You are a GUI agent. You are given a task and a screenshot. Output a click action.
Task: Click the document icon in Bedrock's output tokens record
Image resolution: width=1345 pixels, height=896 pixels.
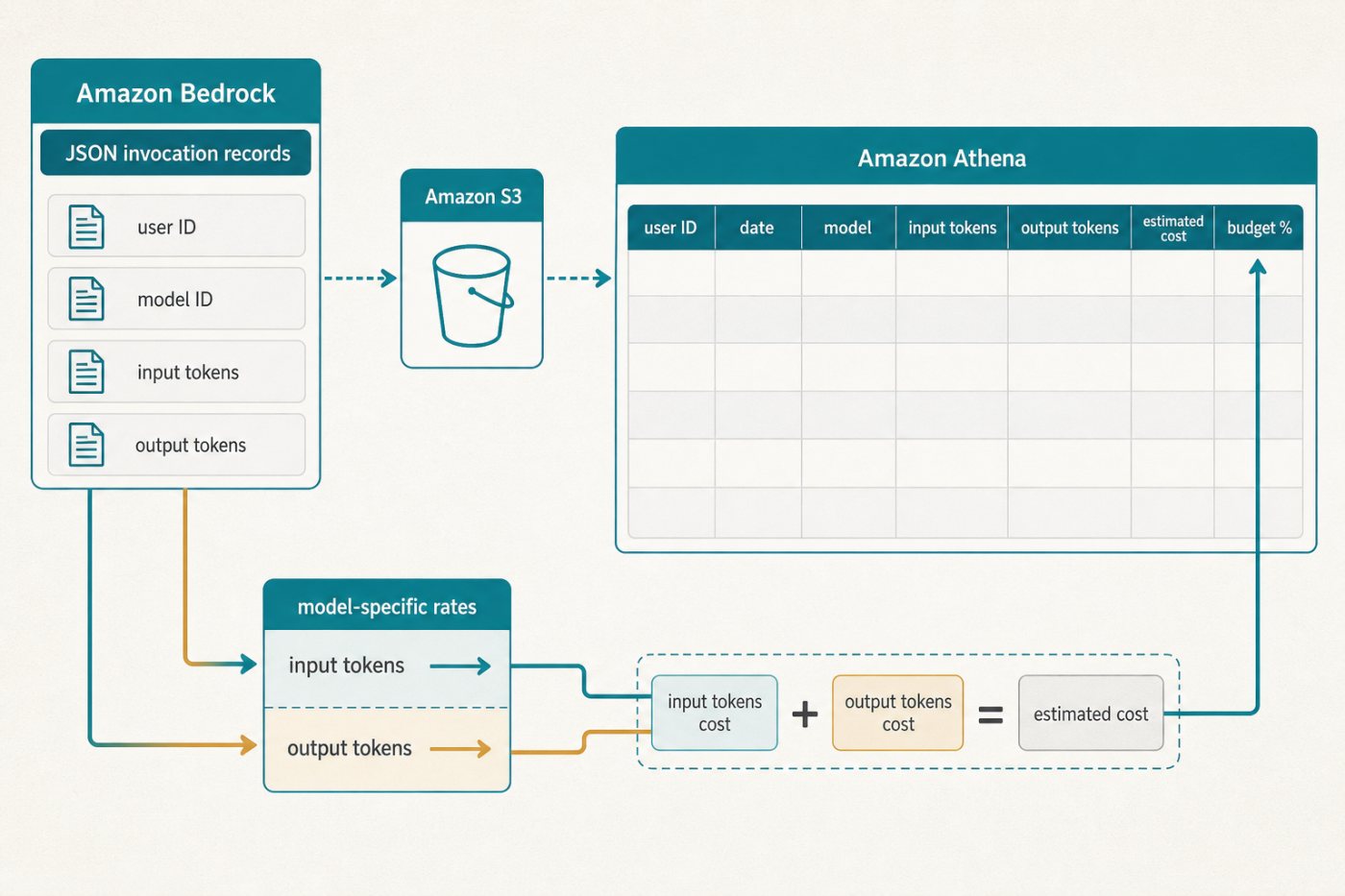tap(86, 445)
